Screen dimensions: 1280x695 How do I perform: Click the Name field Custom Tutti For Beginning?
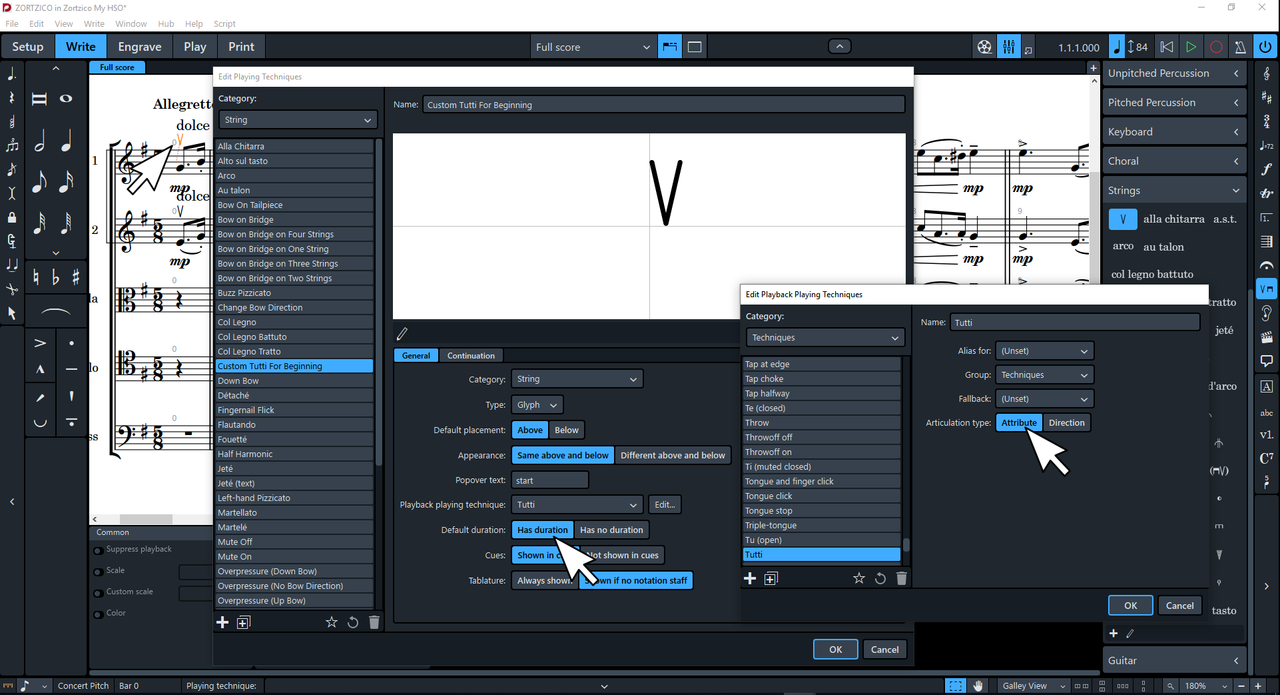[664, 105]
